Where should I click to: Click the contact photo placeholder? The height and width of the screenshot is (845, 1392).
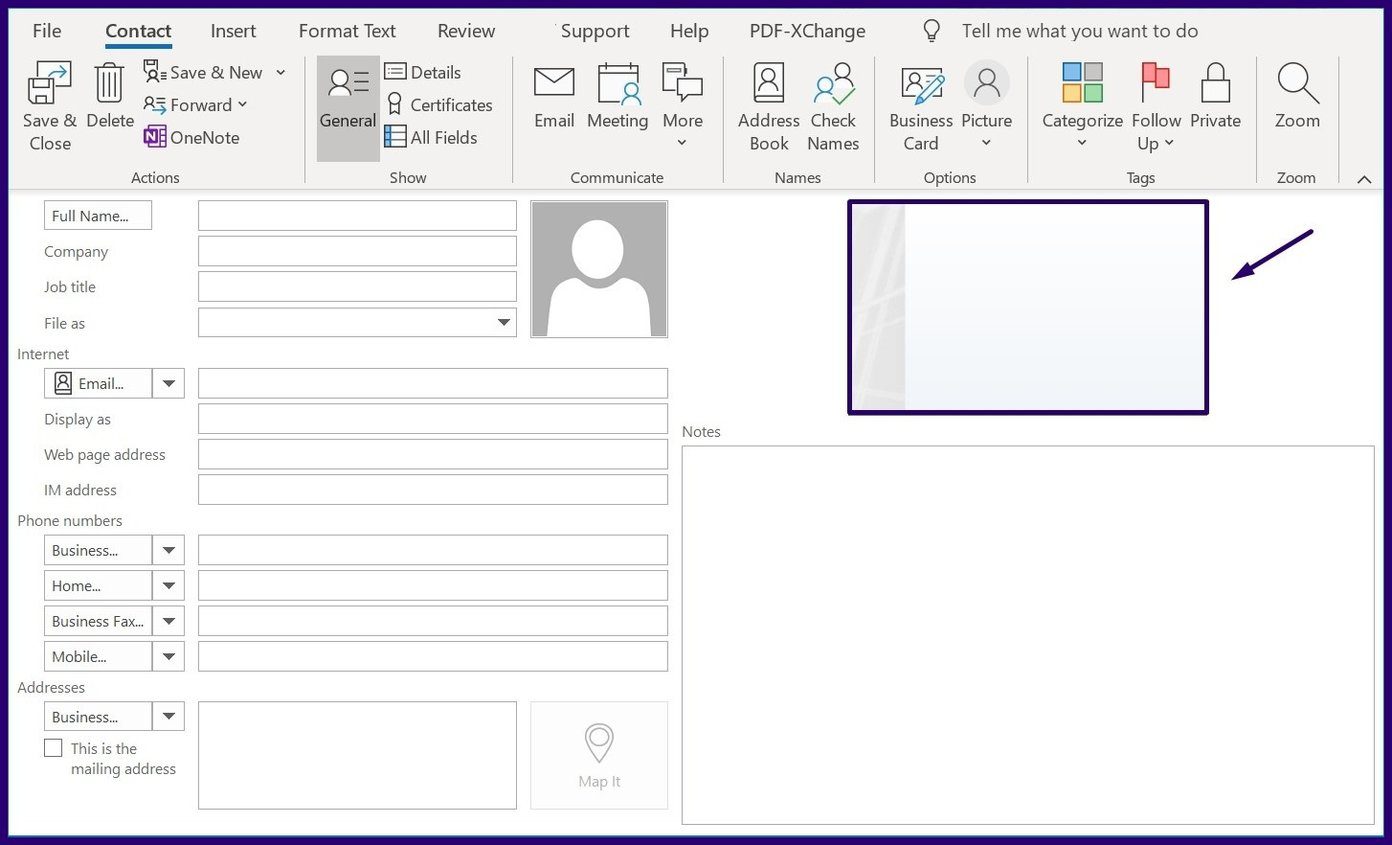599,269
